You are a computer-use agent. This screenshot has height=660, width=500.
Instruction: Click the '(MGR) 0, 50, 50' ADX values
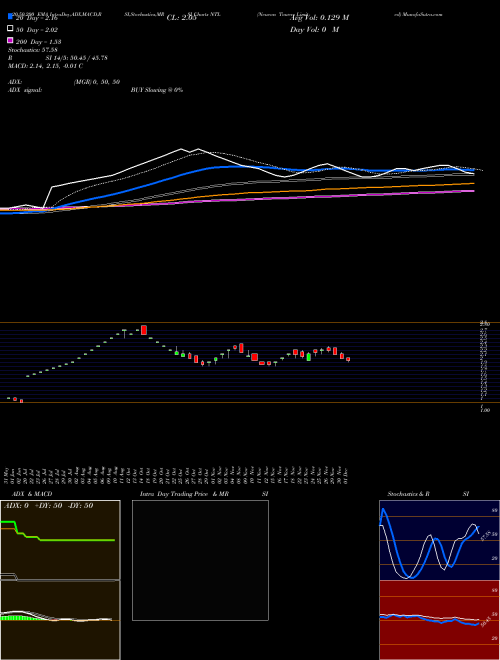coord(97,82)
